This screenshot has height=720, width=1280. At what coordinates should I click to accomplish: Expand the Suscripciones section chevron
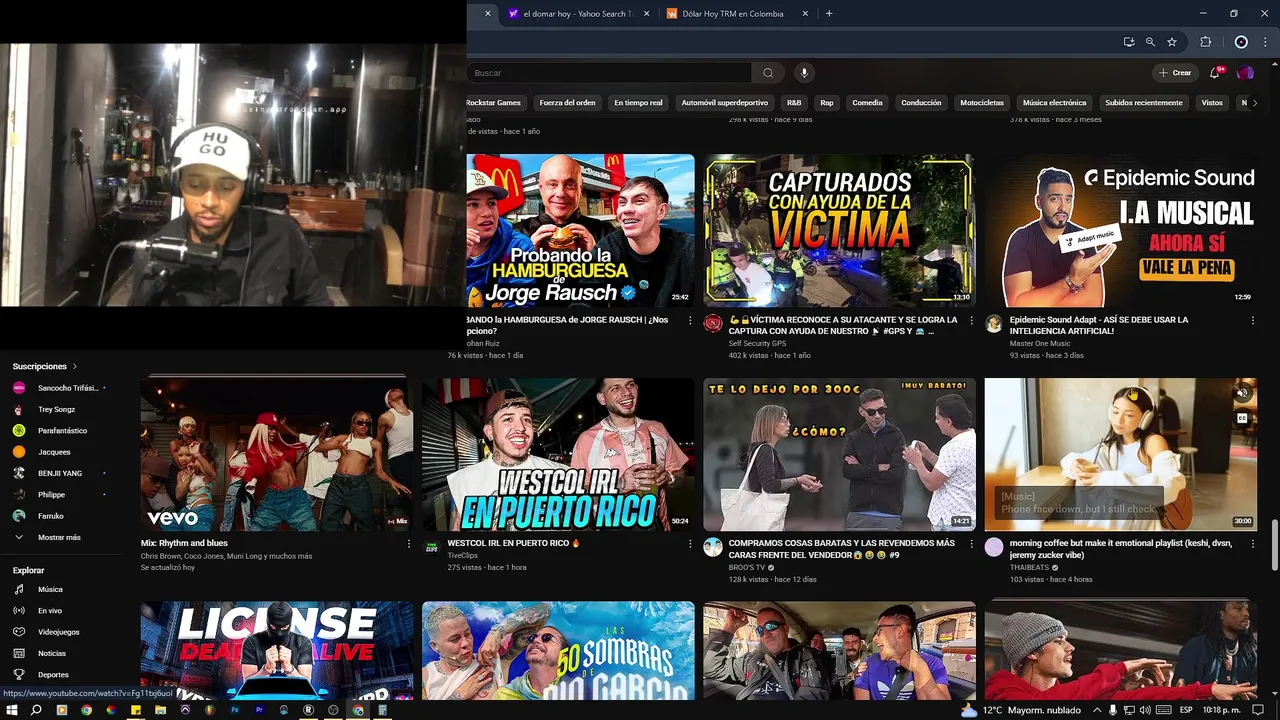coord(74,367)
